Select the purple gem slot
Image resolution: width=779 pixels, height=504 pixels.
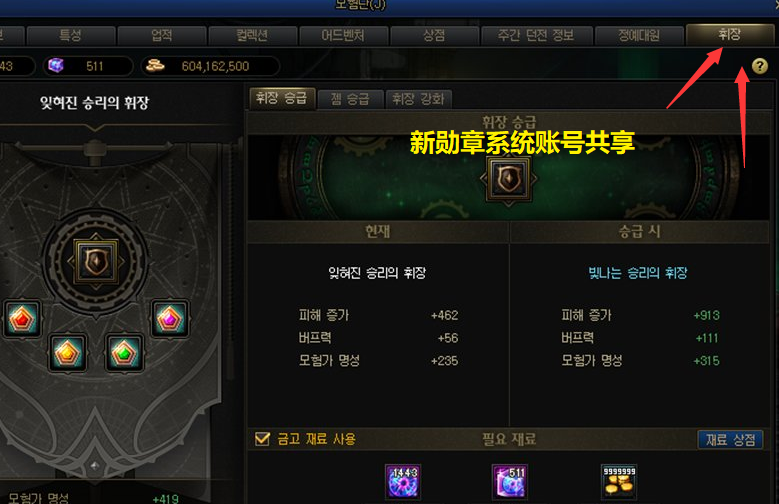coord(170,319)
